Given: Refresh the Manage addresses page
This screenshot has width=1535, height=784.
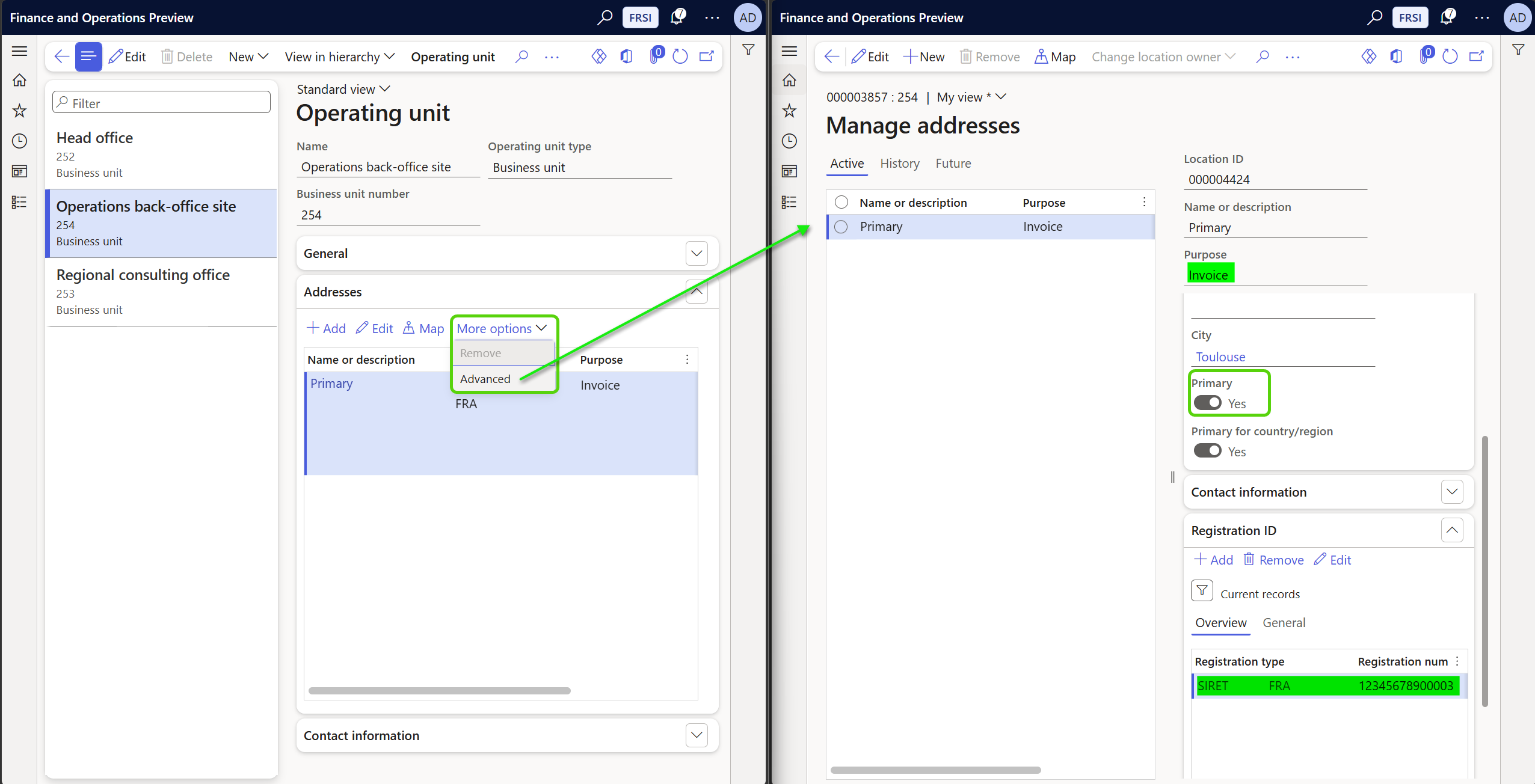Looking at the screenshot, I should (1450, 57).
